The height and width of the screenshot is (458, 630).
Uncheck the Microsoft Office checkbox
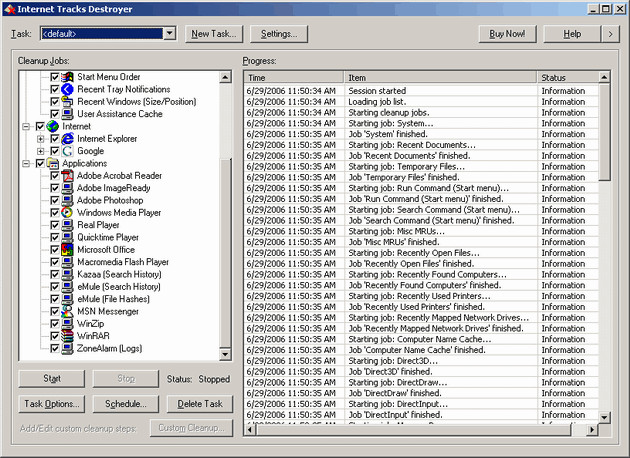click(55, 249)
